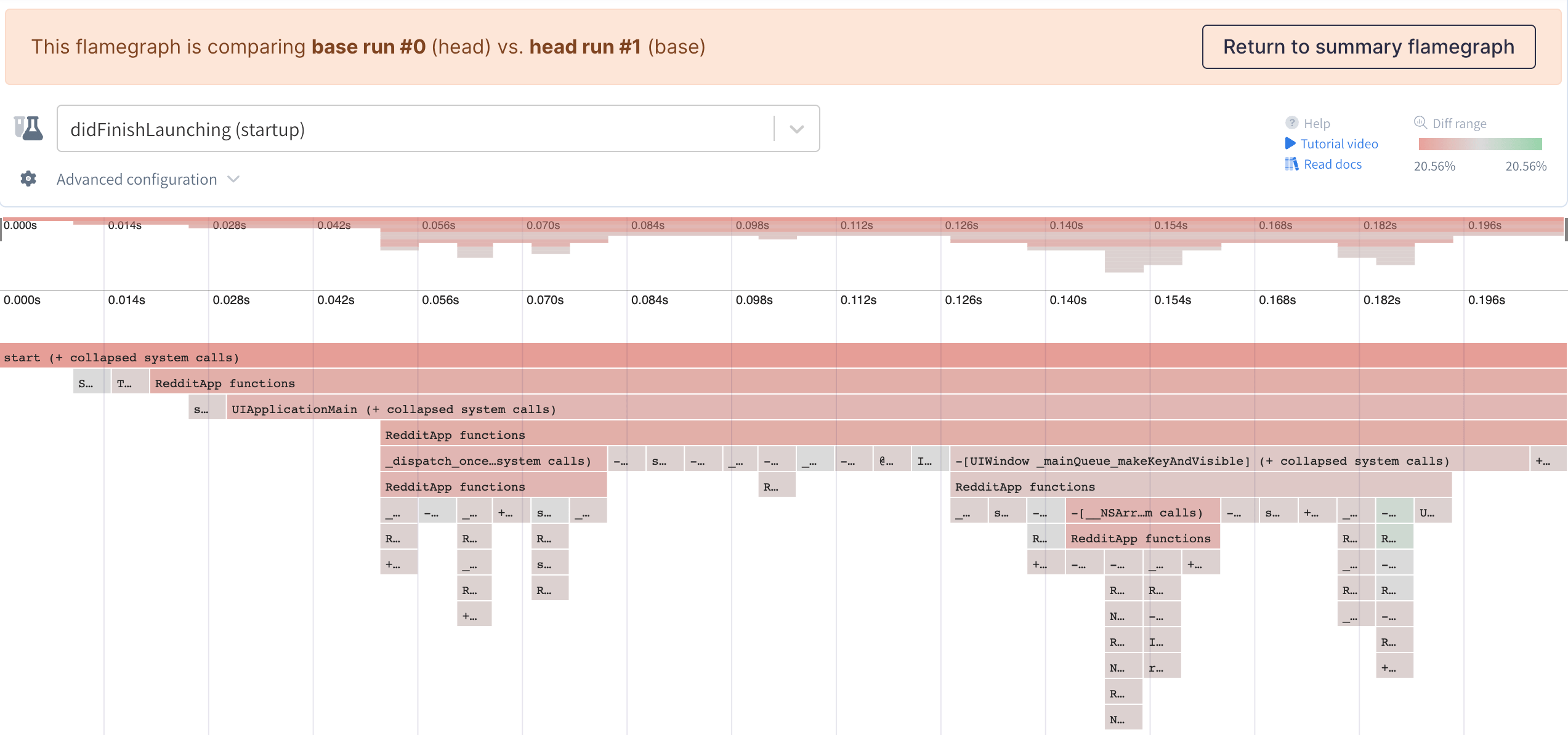Click the Help question mark icon

pyautogui.click(x=1291, y=123)
